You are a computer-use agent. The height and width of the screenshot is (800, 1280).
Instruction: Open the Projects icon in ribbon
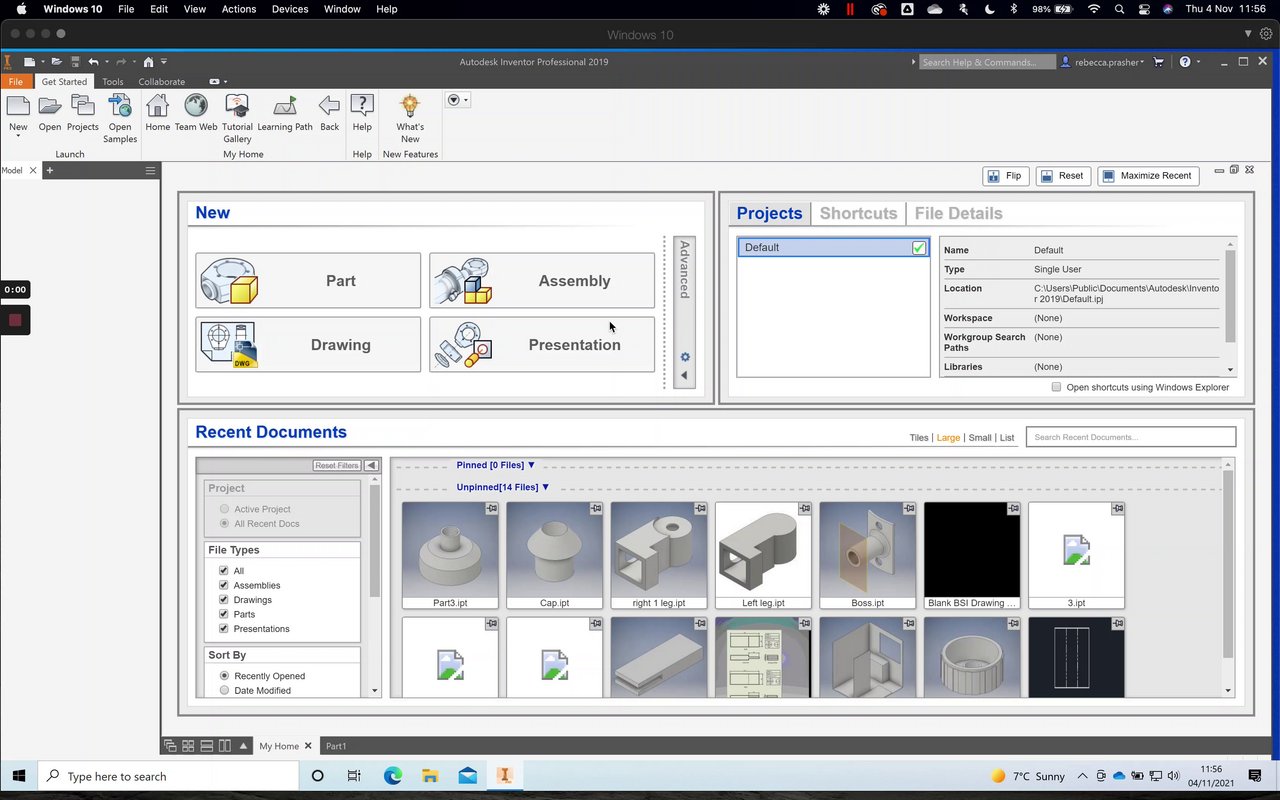[82, 106]
